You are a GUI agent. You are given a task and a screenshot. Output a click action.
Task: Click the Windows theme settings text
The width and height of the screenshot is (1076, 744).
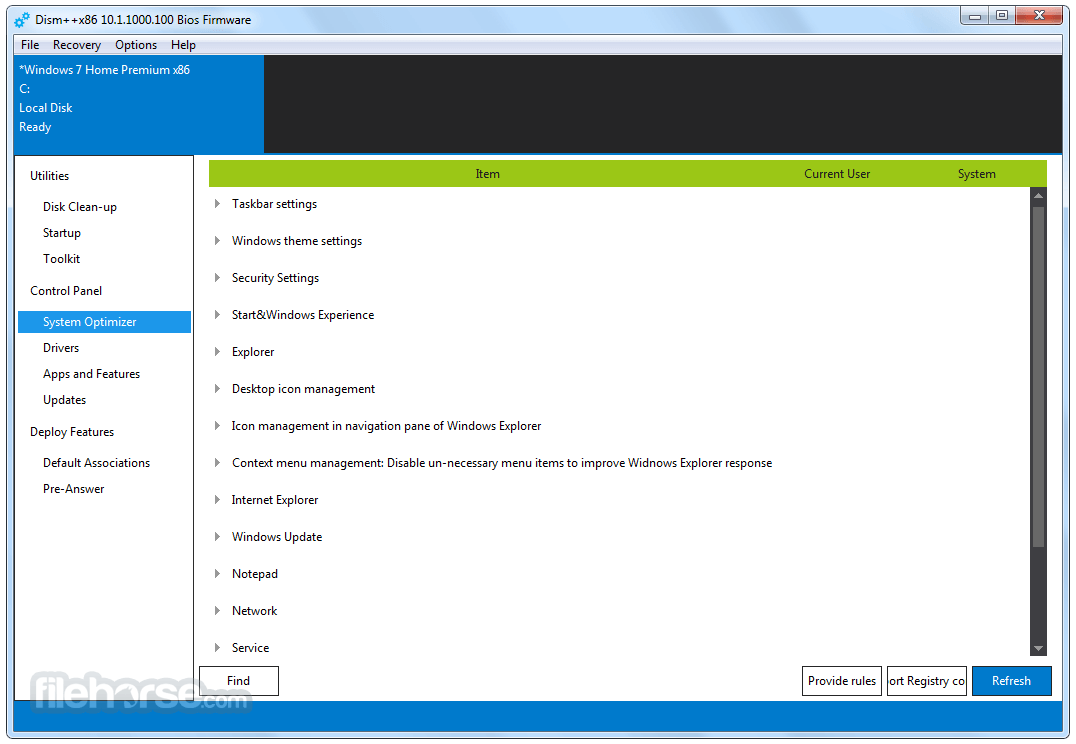[296, 241]
